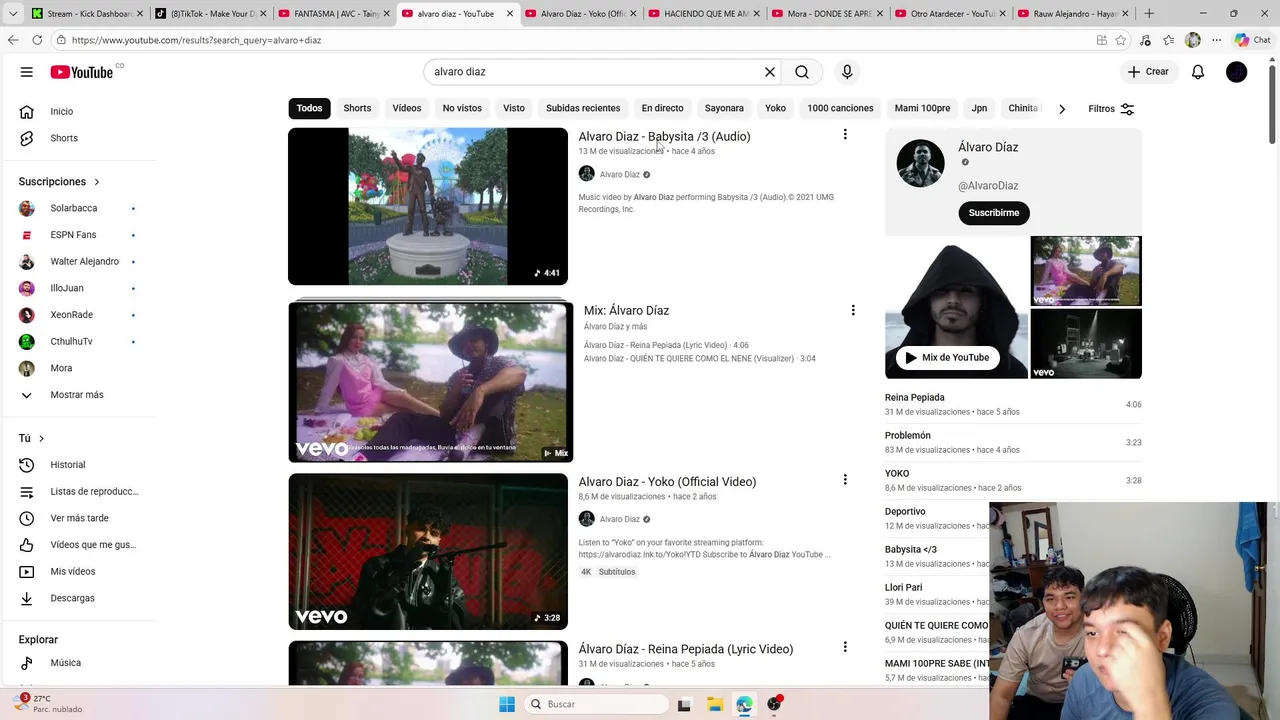Select the Sayonara chip
This screenshot has height=720, width=1280.
tap(724, 108)
